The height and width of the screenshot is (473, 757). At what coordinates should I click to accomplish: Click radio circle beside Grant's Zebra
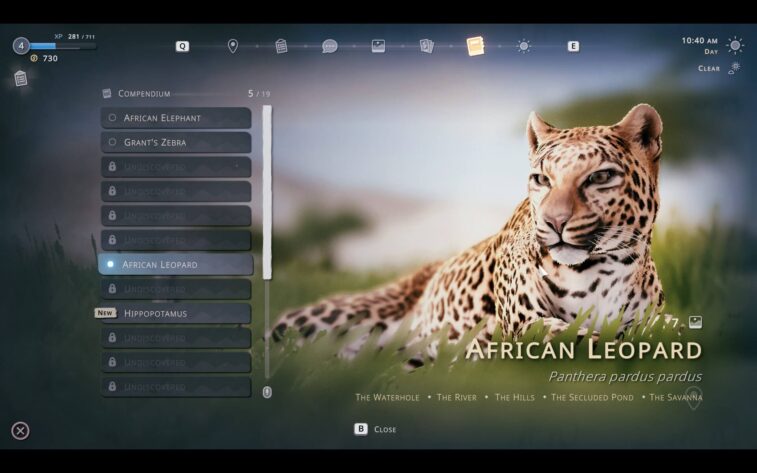112,142
